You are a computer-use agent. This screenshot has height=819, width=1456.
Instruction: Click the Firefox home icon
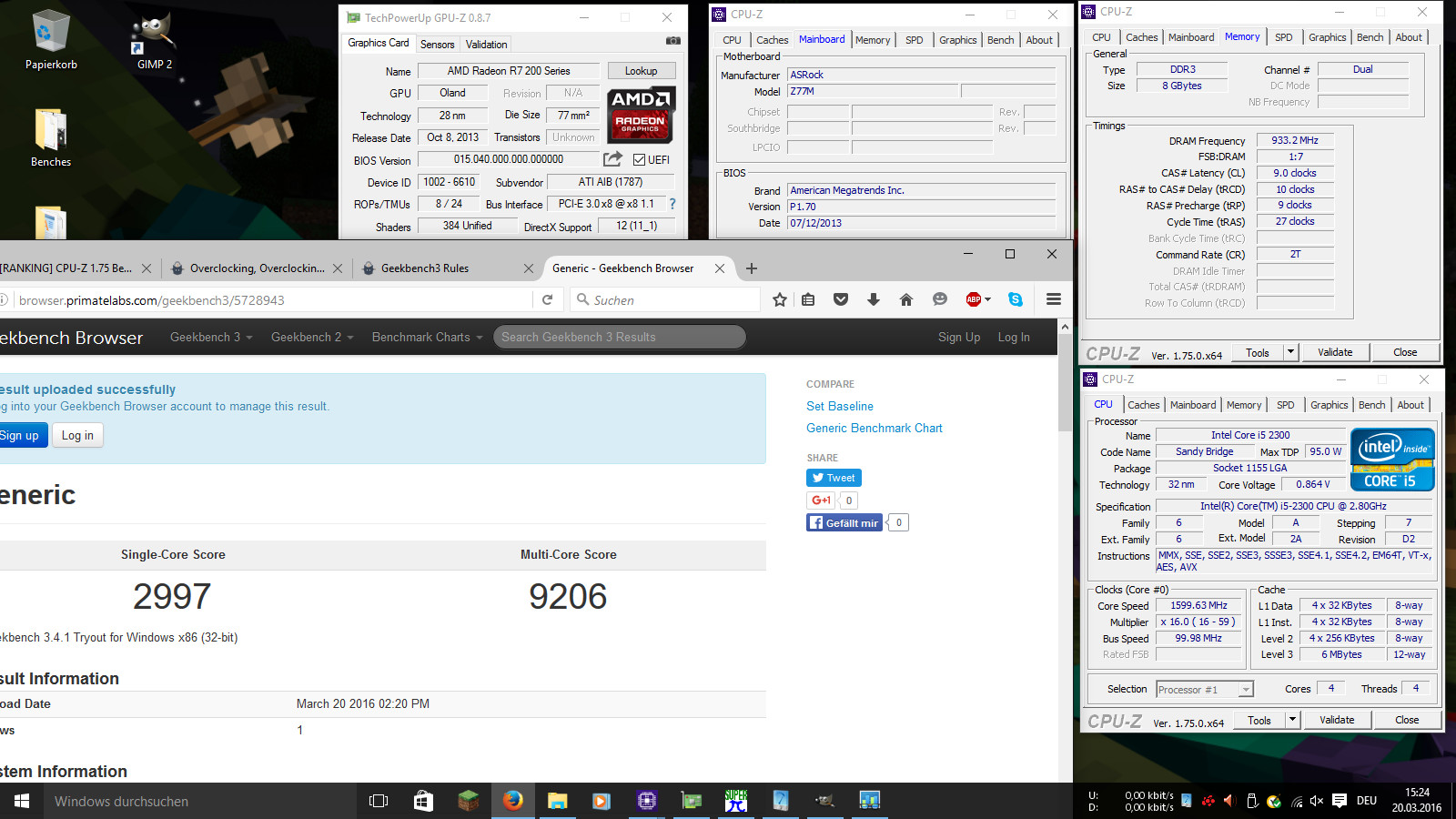[906, 299]
